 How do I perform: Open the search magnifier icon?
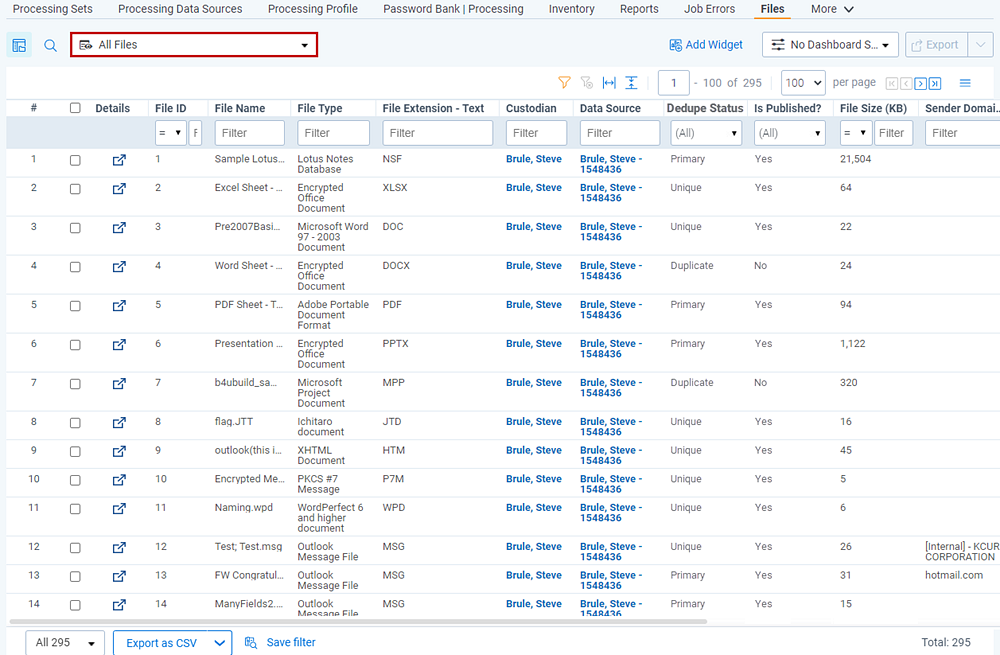click(50, 45)
